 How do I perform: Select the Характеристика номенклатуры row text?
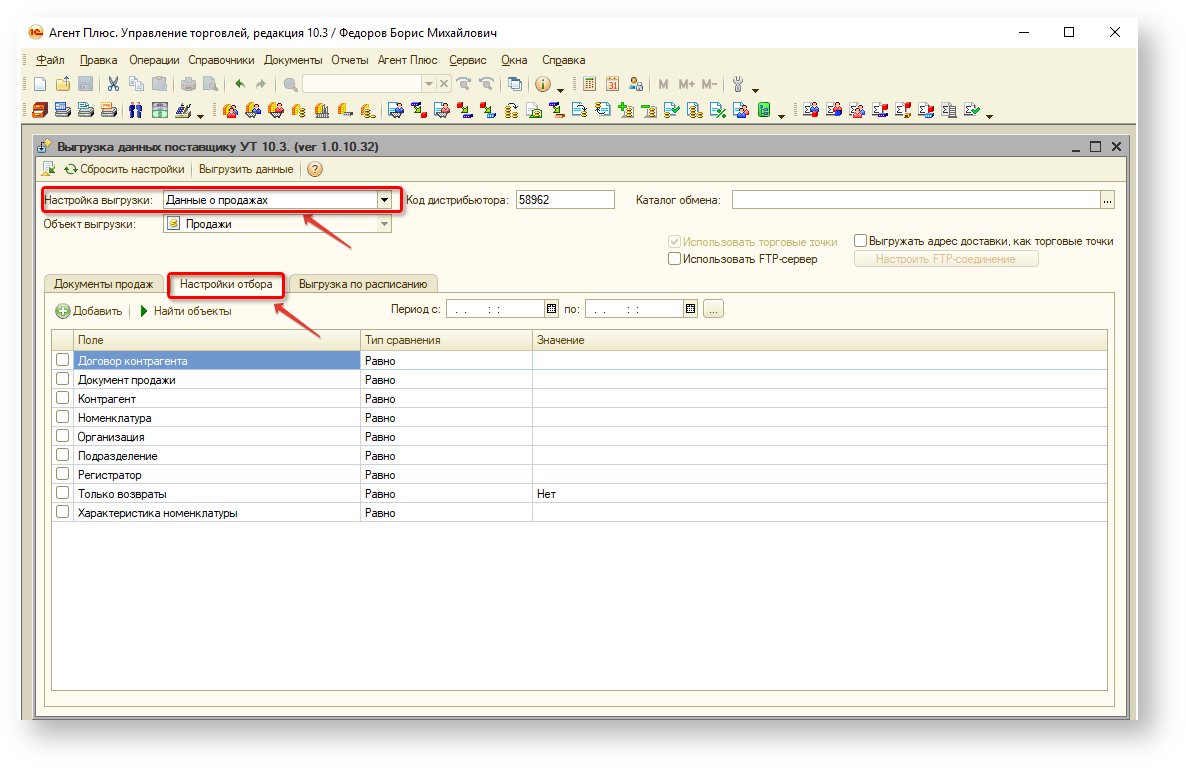click(x=157, y=512)
